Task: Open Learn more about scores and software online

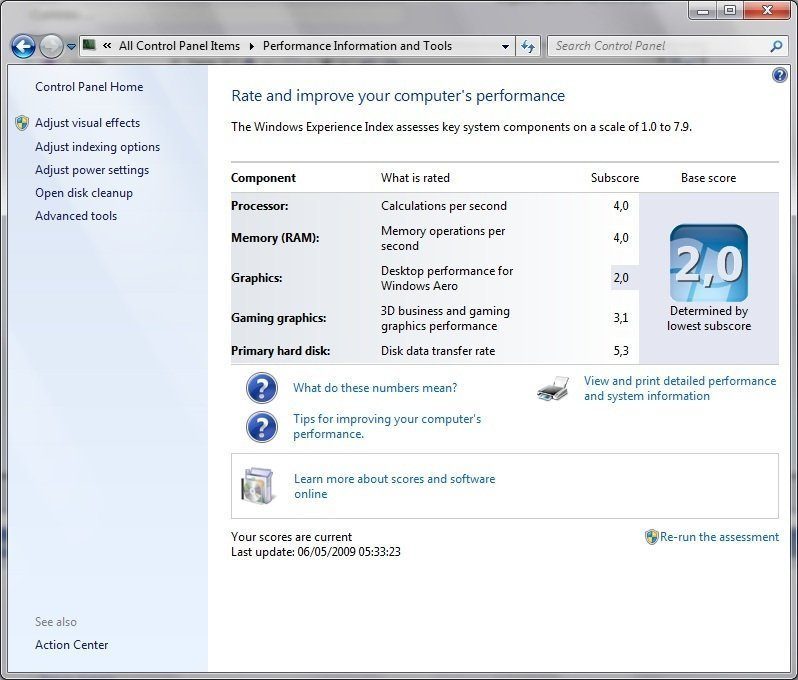Action: (x=394, y=486)
